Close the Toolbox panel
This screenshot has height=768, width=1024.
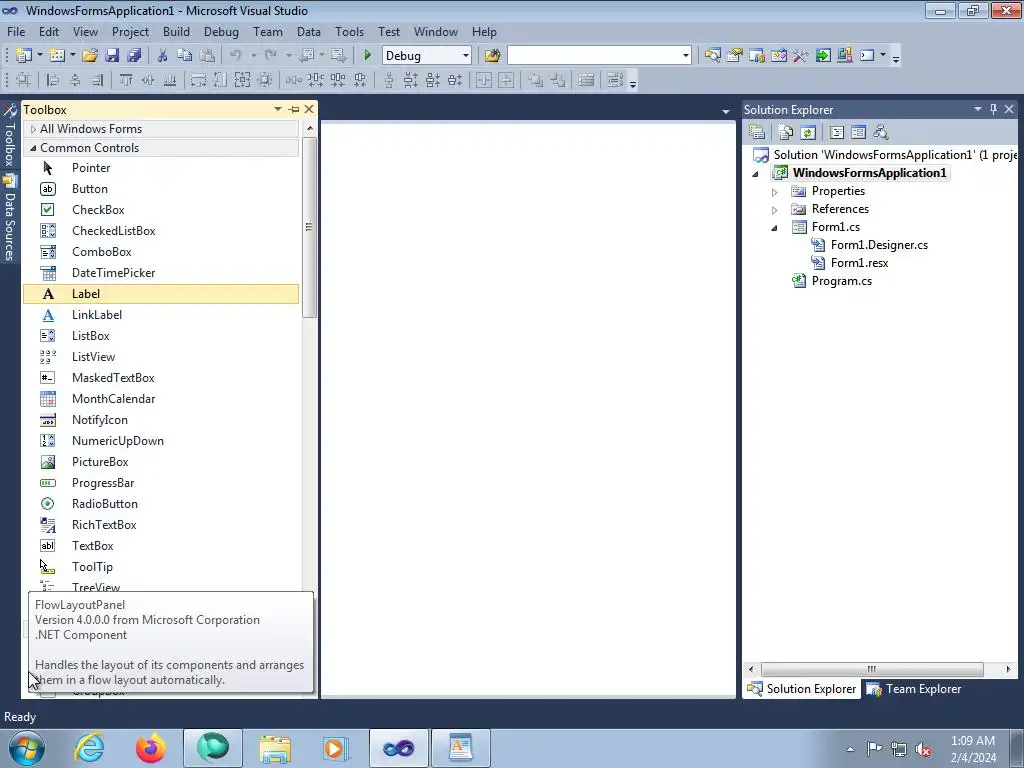(310, 109)
